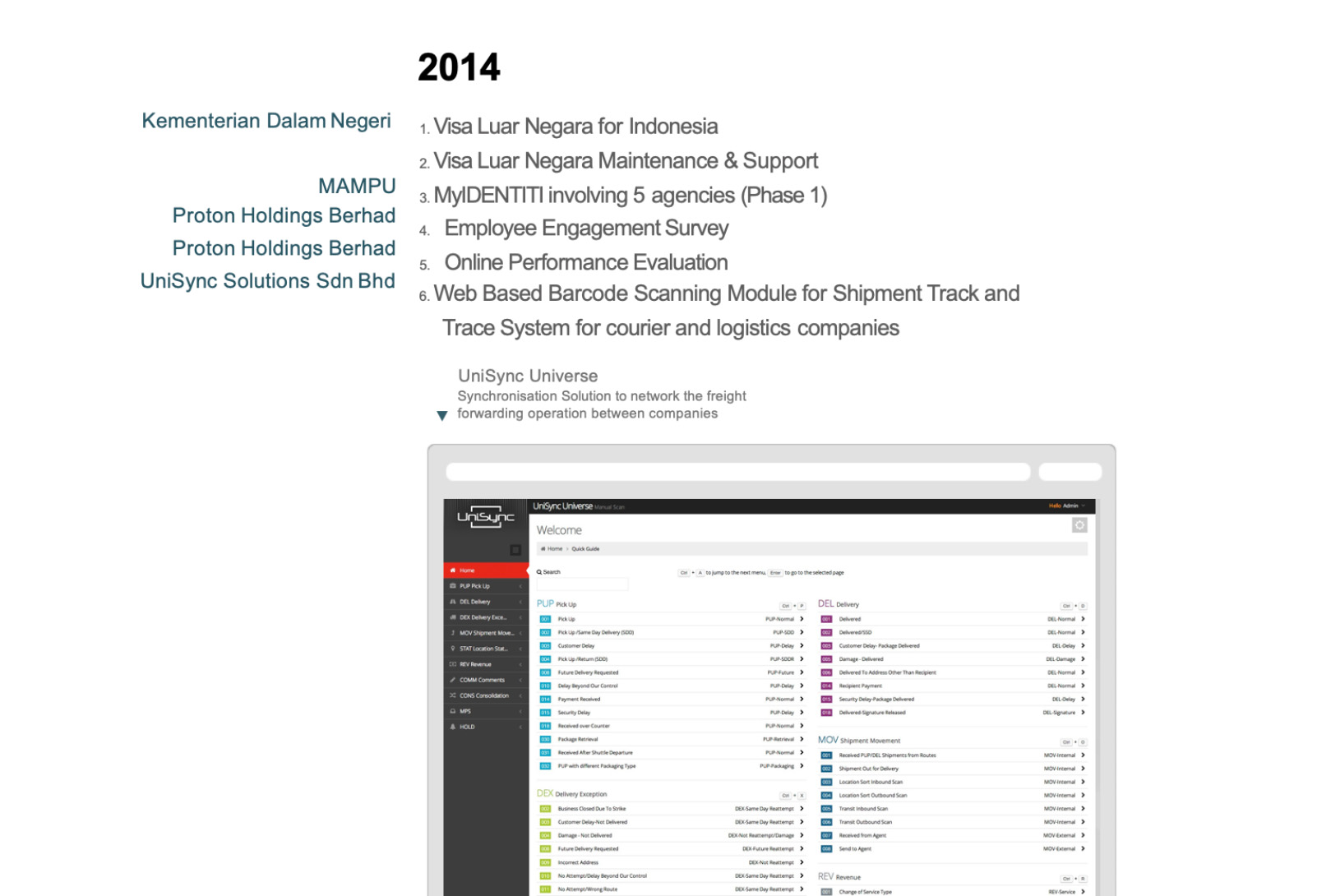Open Pick Up /Same Day Delivery (SDD) row

click(671, 633)
